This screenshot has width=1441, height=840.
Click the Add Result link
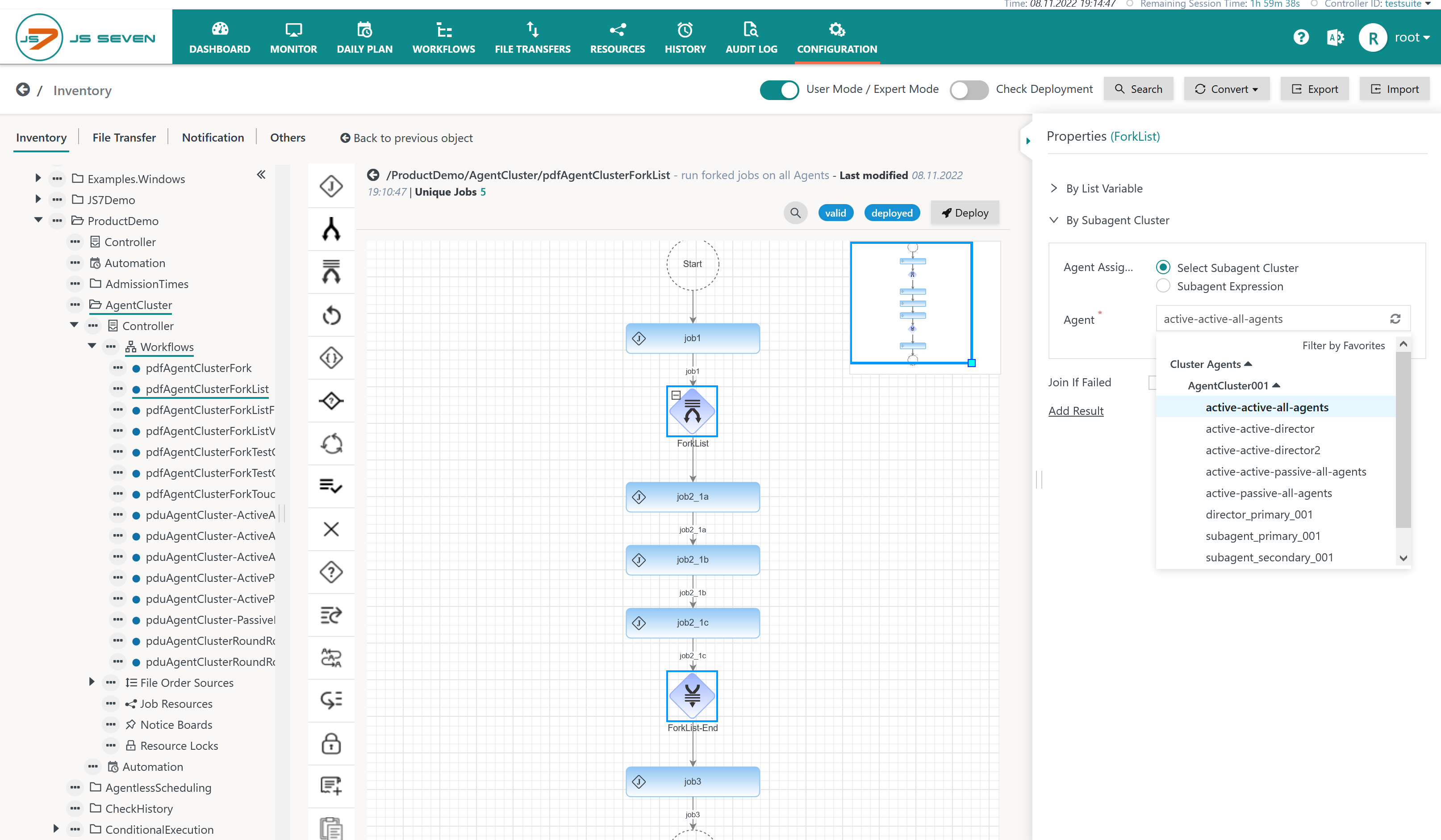[x=1076, y=410]
